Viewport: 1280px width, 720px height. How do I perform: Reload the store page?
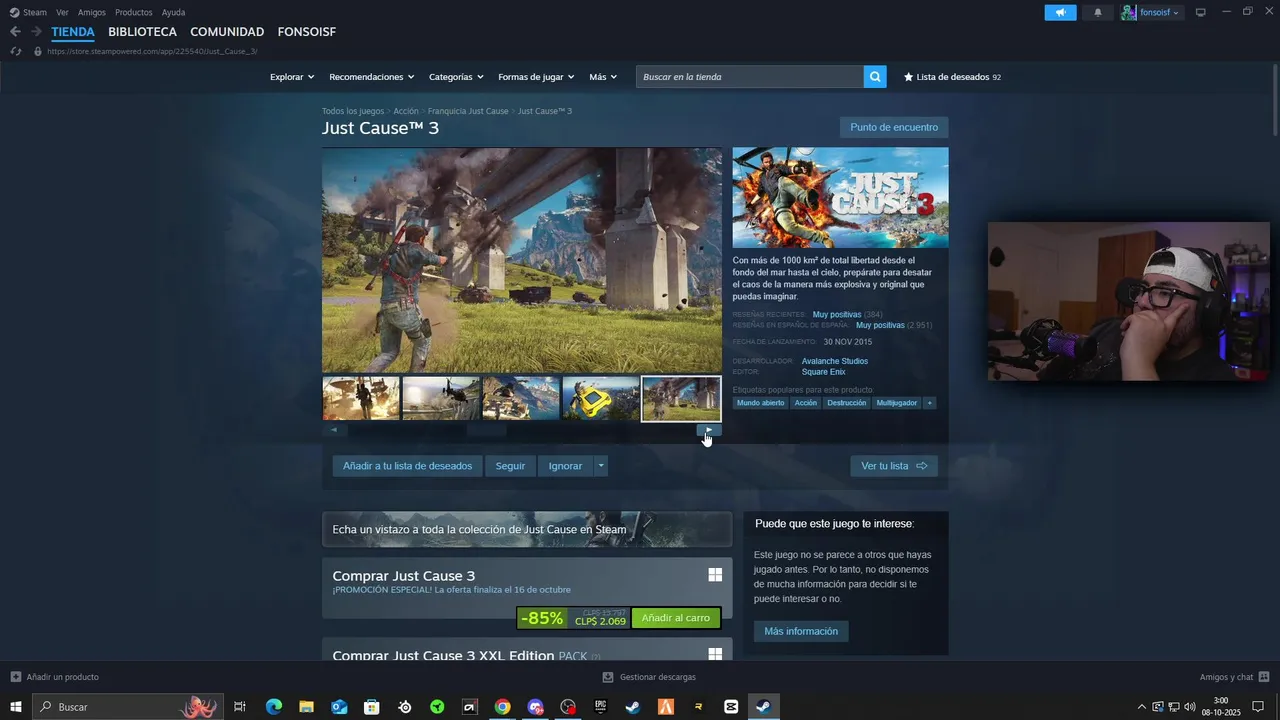(x=15, y=51)
